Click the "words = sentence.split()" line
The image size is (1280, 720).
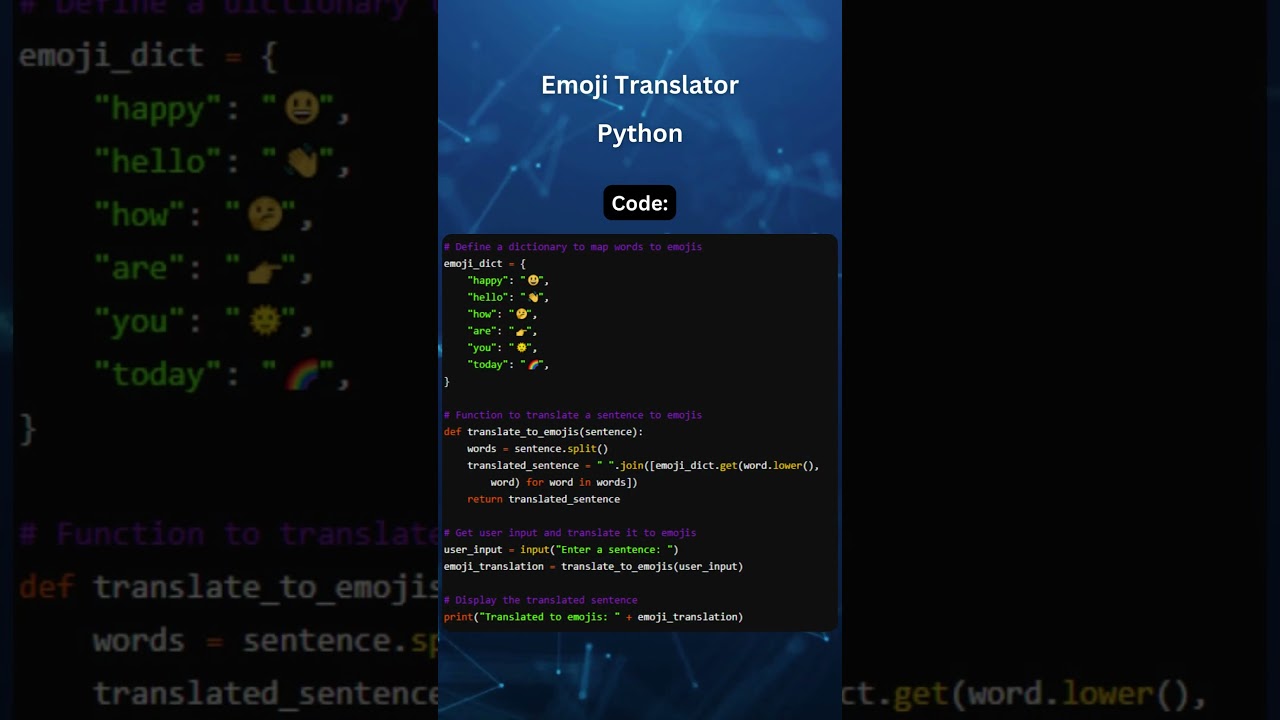coord(537,449)
